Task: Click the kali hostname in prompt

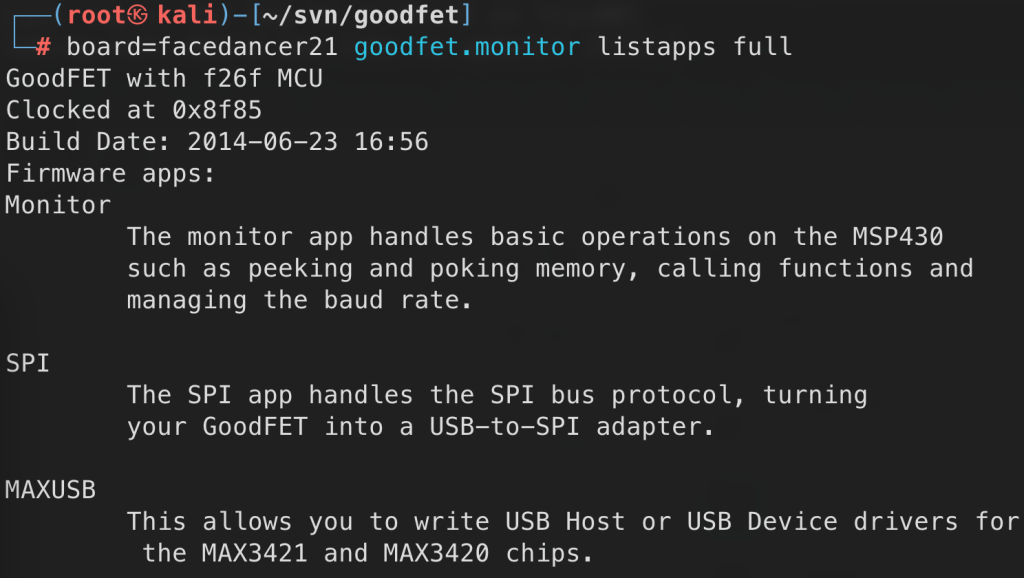Action: 187,14
